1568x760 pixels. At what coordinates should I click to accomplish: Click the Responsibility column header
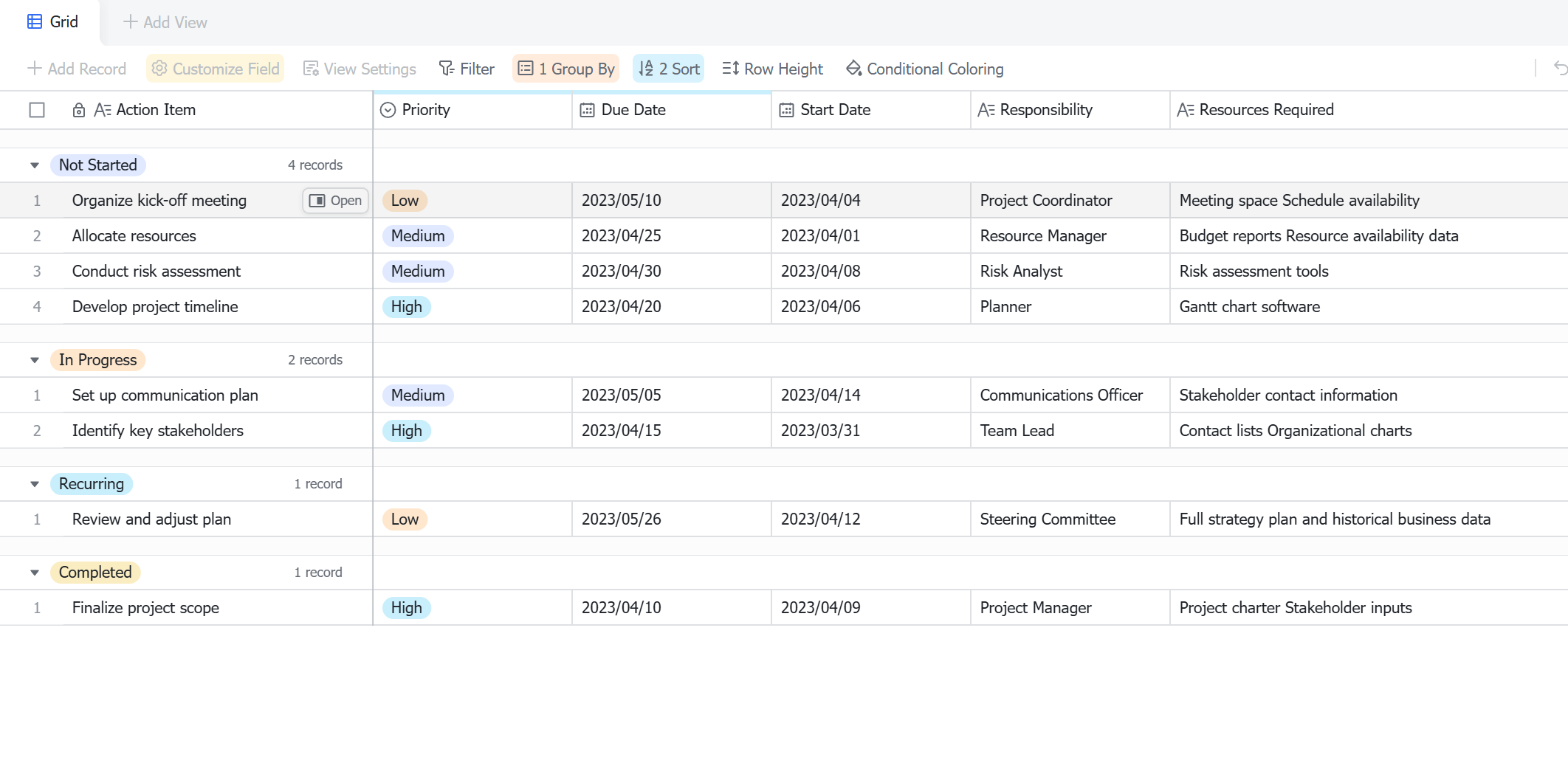(1070, 110)
